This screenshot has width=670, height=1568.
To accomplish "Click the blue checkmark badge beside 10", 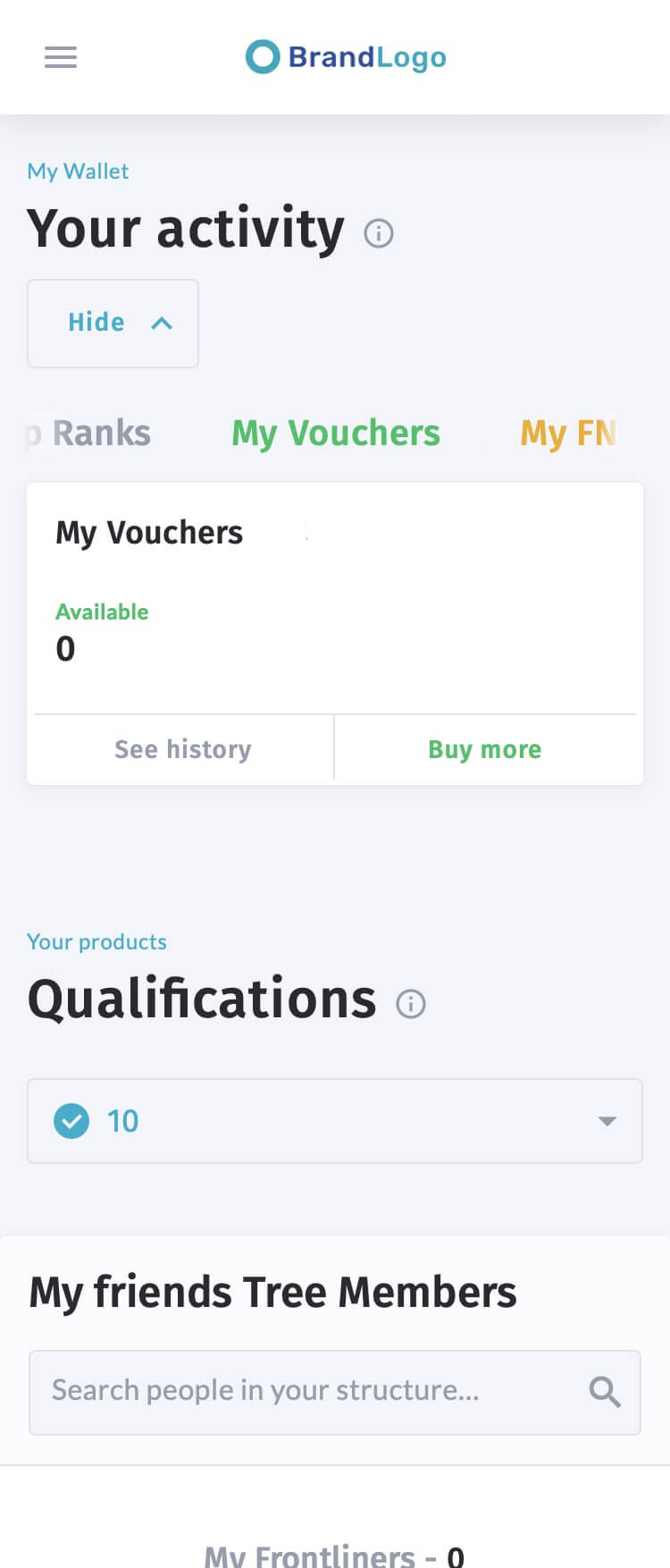I will 71,1120.
